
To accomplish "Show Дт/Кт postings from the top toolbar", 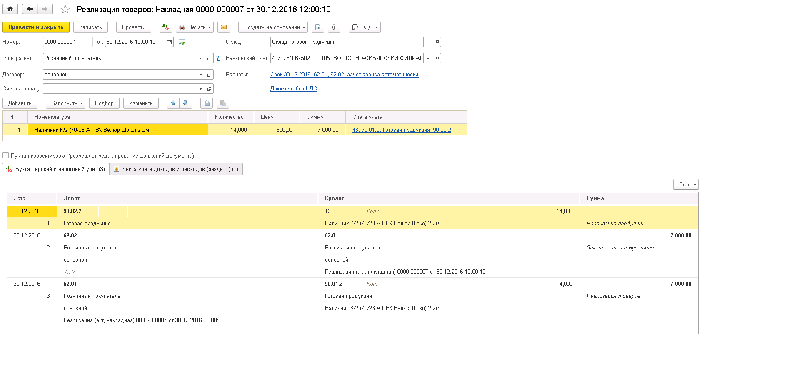I will click(165, 27).
